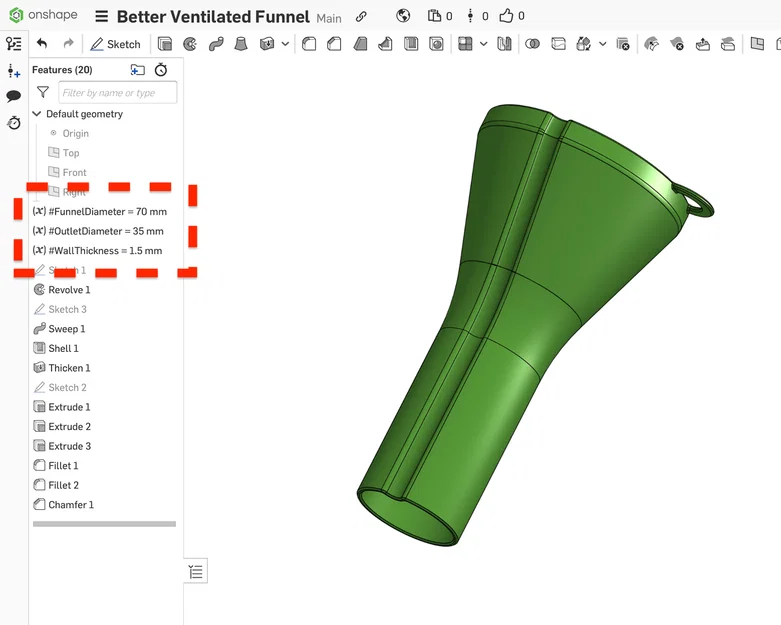Select Sketch 3 in the feature list

coord(60,309)
